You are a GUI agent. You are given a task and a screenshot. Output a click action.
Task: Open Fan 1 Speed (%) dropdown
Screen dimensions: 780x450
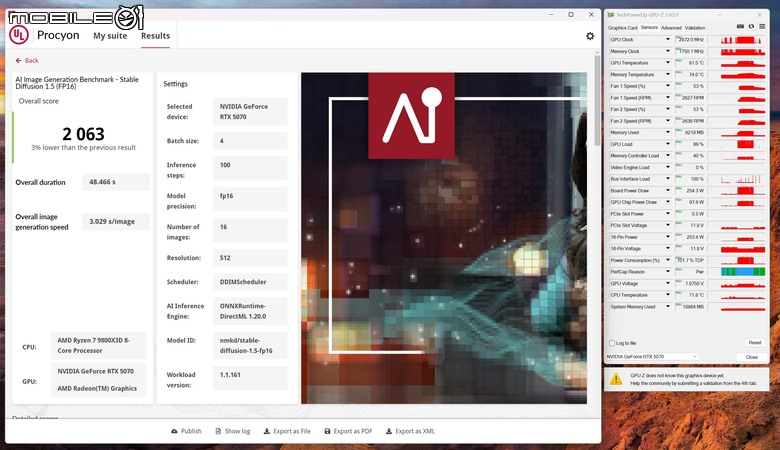pyautogui.click(x=668, y=86)
